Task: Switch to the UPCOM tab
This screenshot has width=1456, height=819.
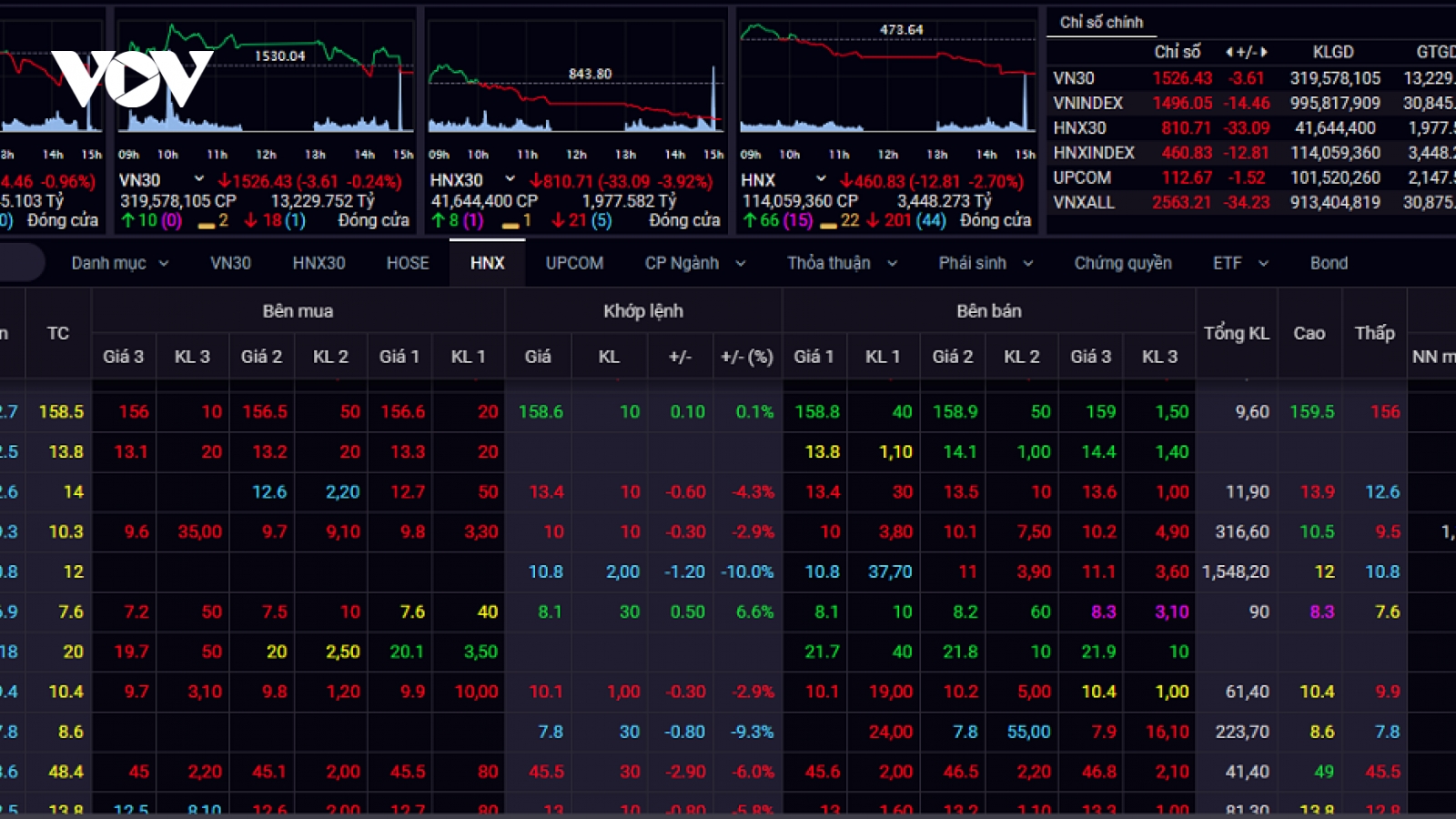Action: [574, 263]
